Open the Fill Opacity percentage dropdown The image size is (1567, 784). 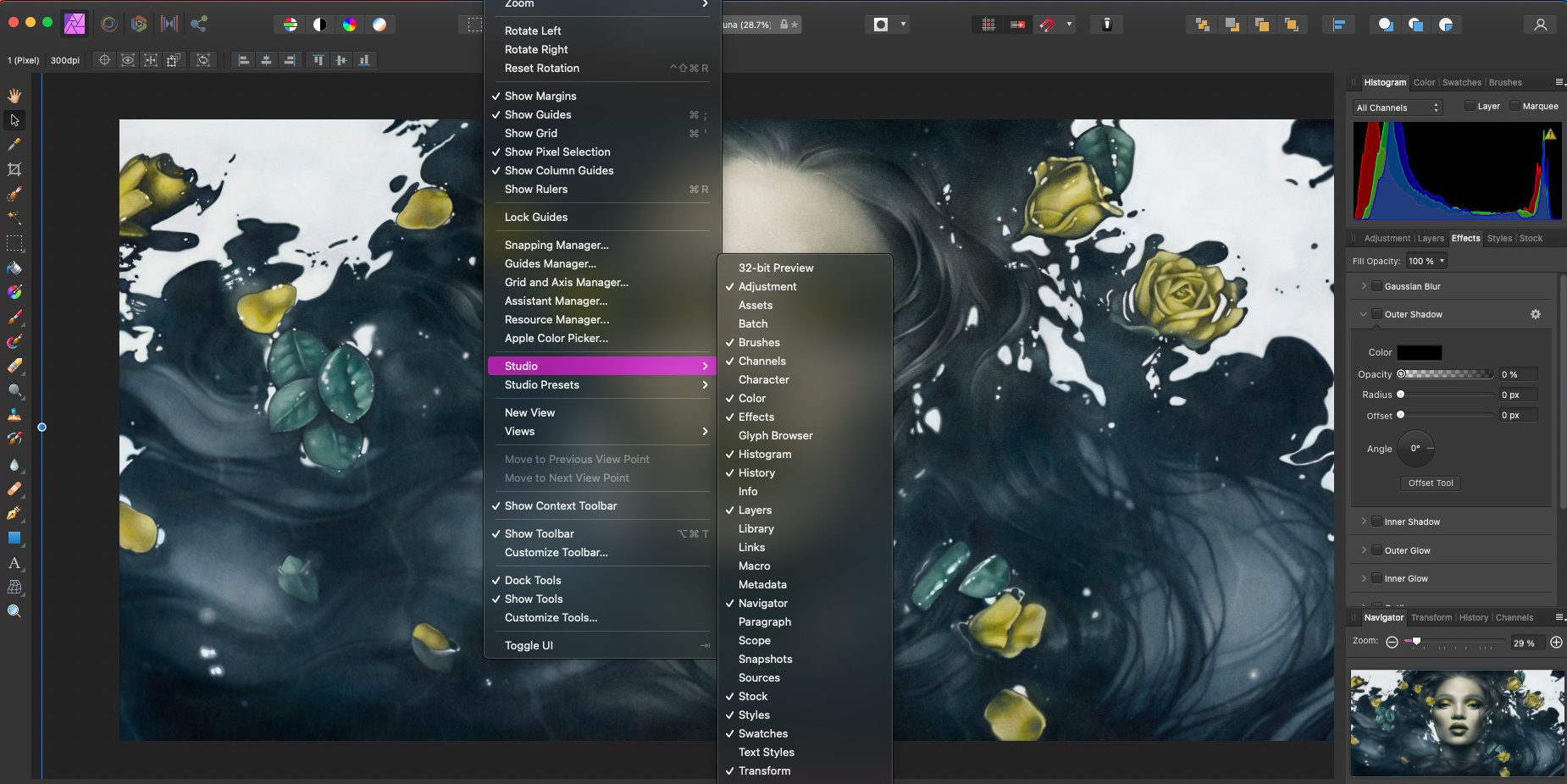(1426, 261)
